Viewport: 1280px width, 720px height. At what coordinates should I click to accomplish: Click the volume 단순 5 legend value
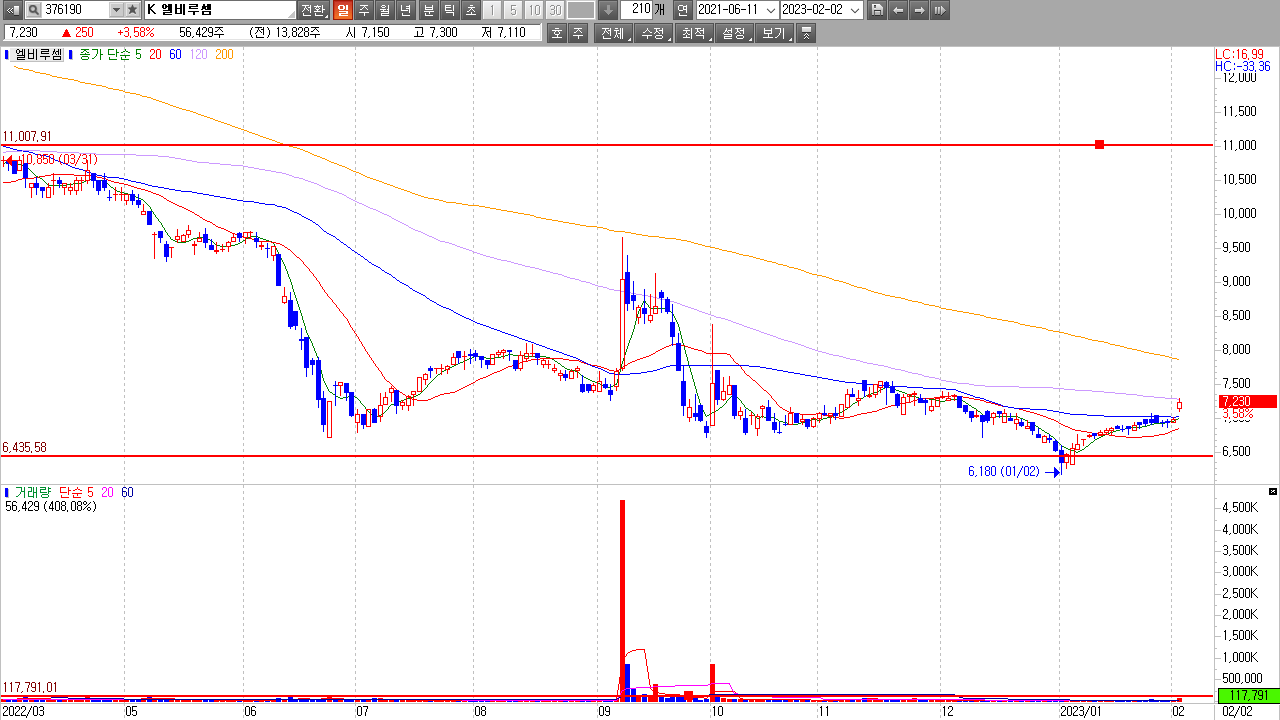pyautogui.click(x=76, y=492)
